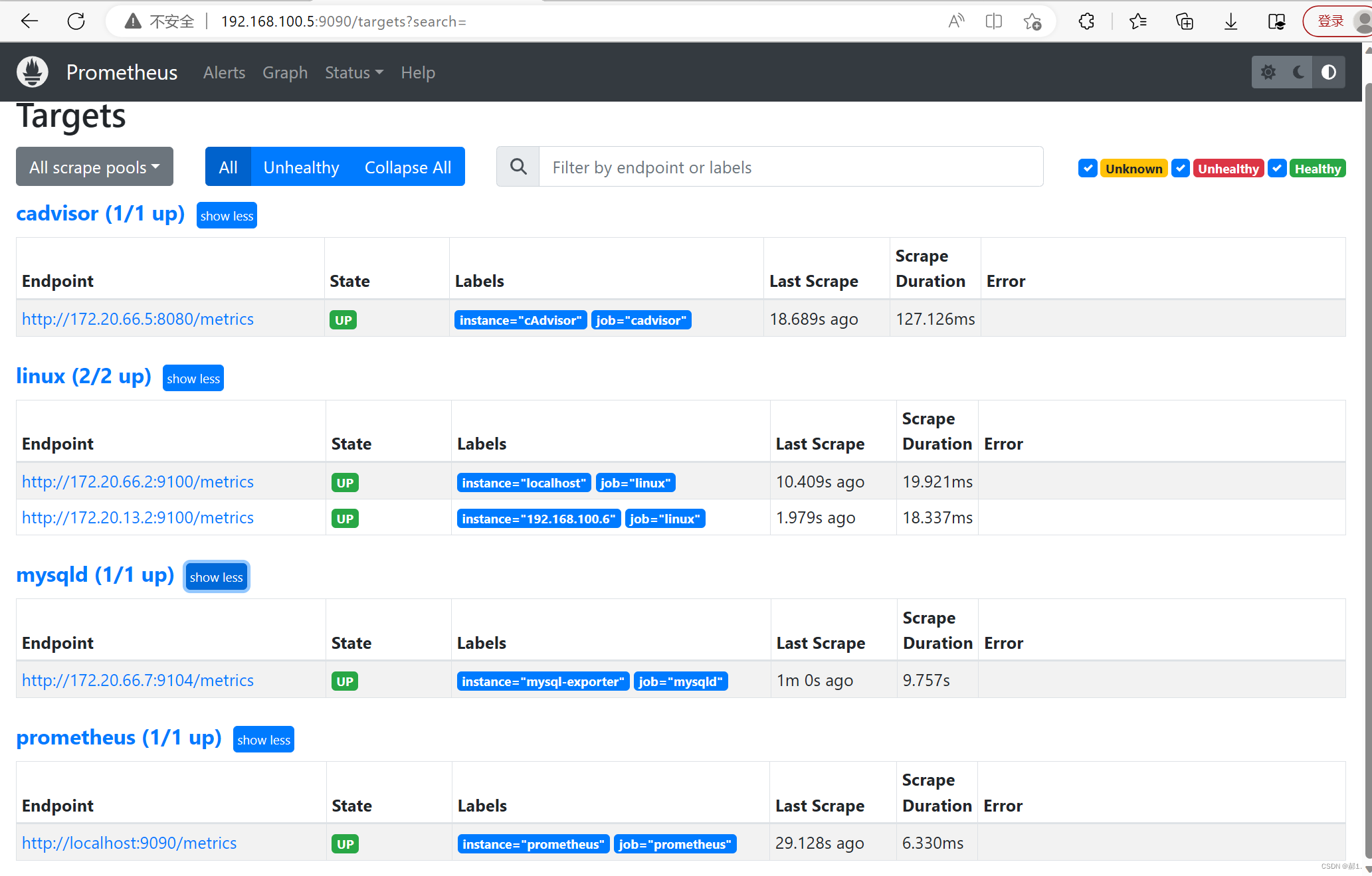Viewport: 1372px width, 876px height.
Task: Switch to dark theme moon icon
Action: coord(1298,72)
